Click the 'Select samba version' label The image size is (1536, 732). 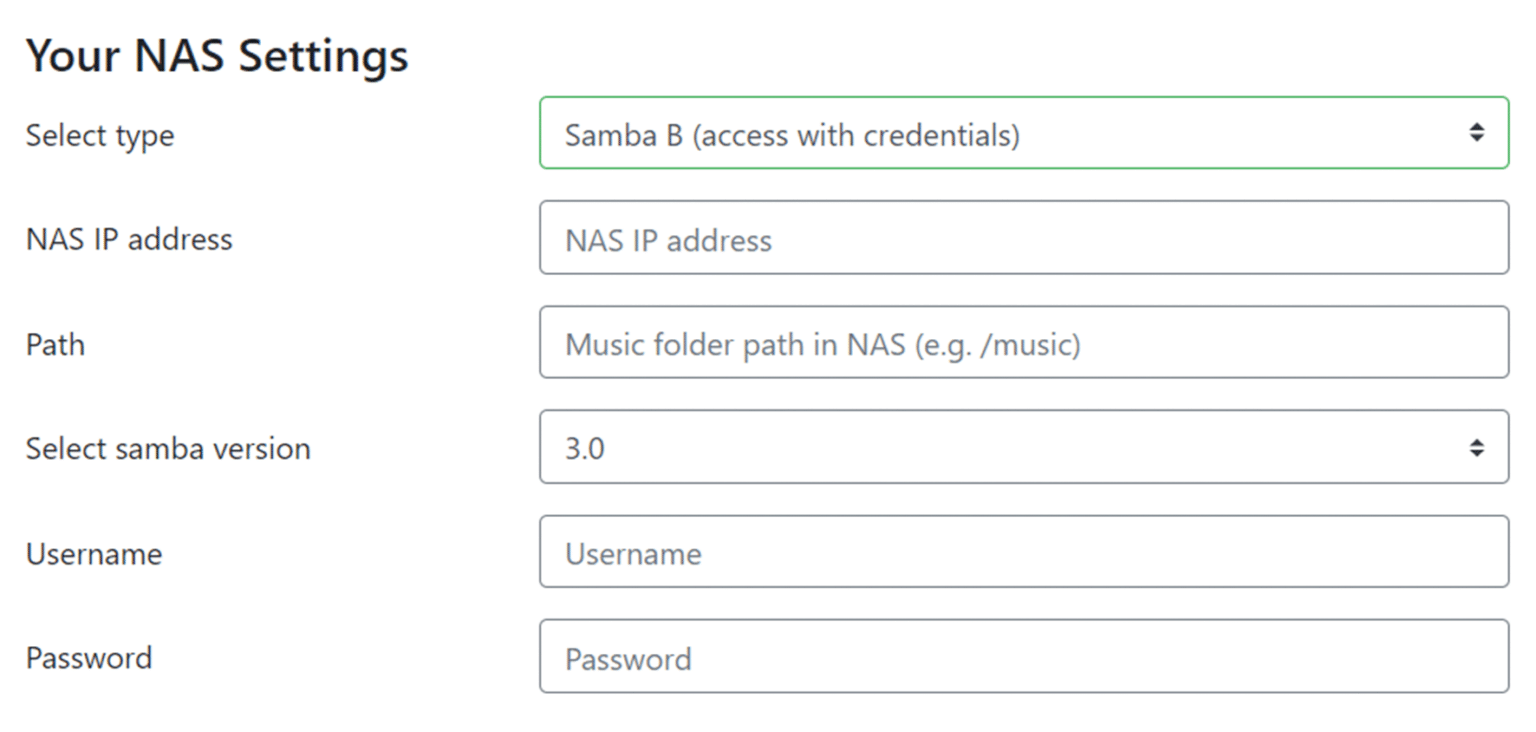168,448
